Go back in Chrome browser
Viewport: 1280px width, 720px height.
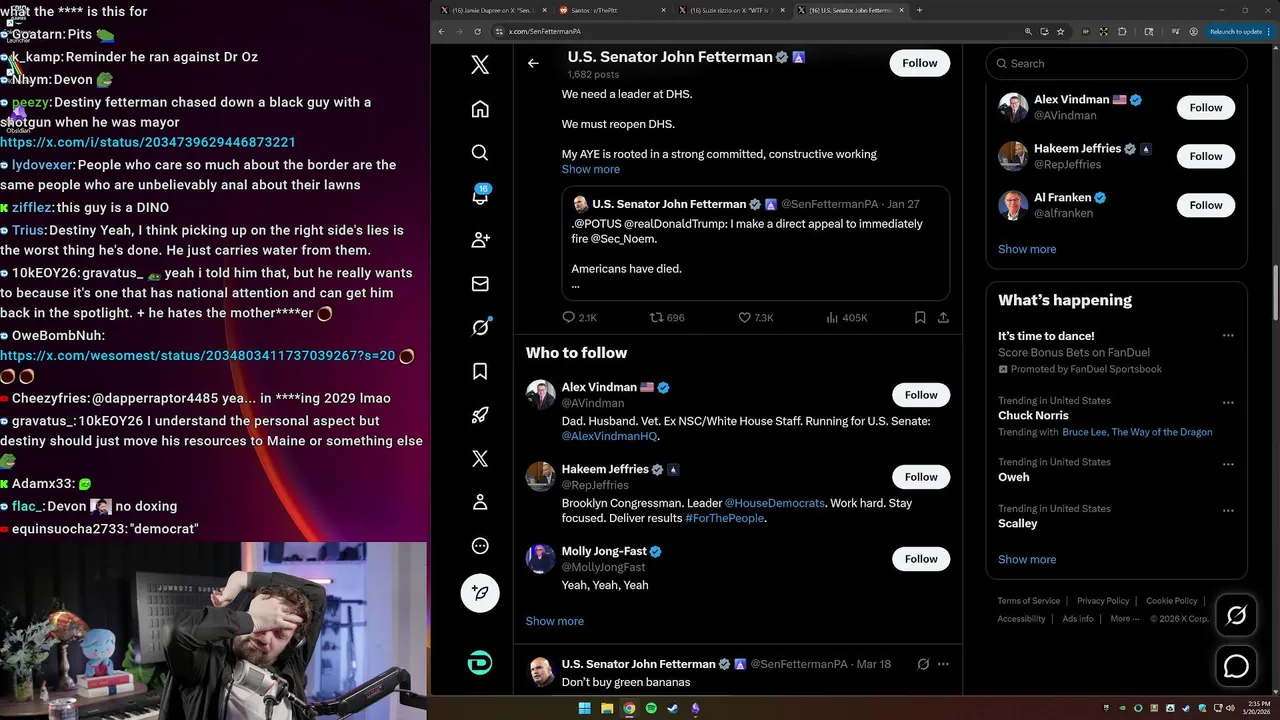[442, 31]
